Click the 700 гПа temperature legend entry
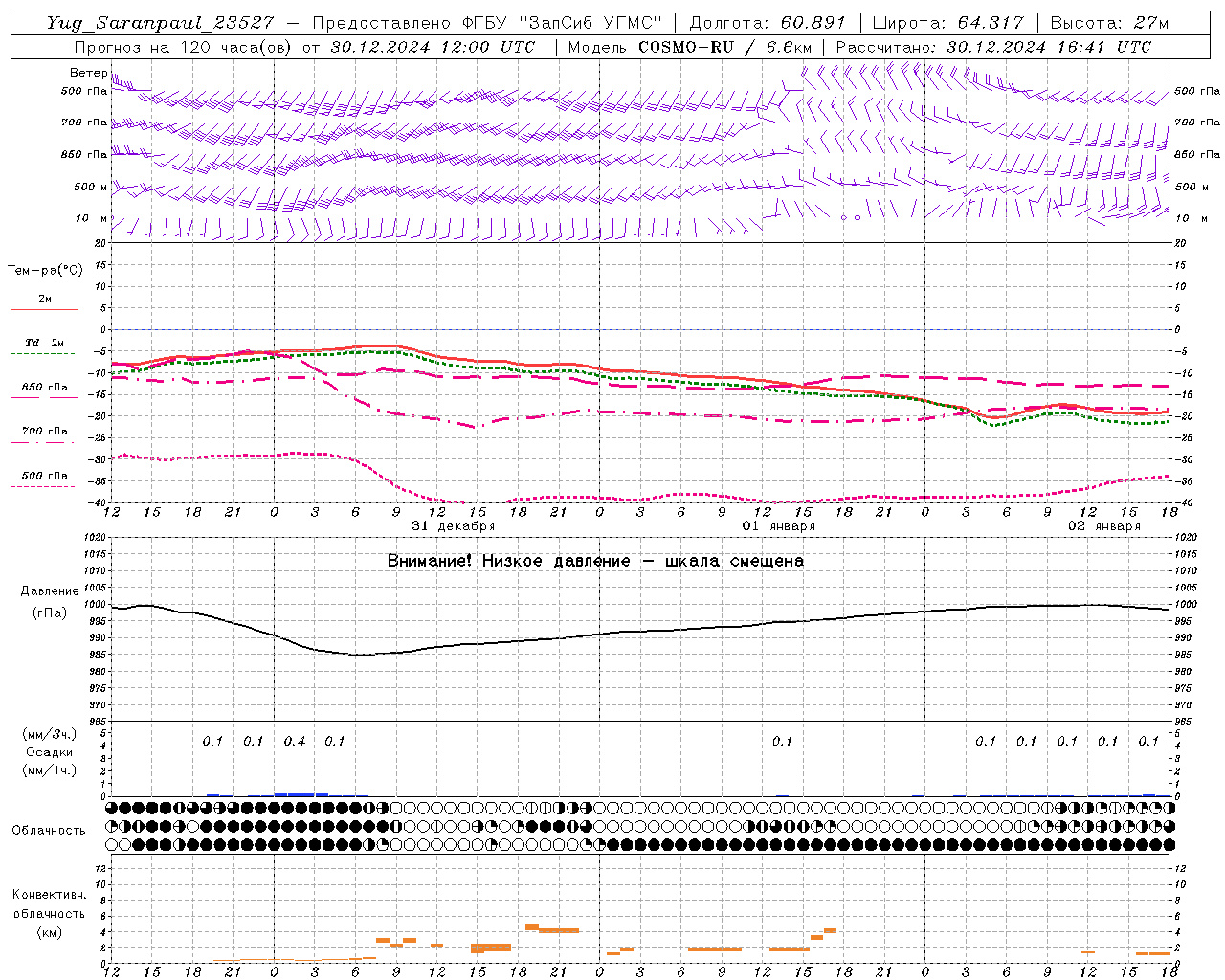Viewport: 1225px width, 980px height. pyautogui.click(x=45, y=432)
